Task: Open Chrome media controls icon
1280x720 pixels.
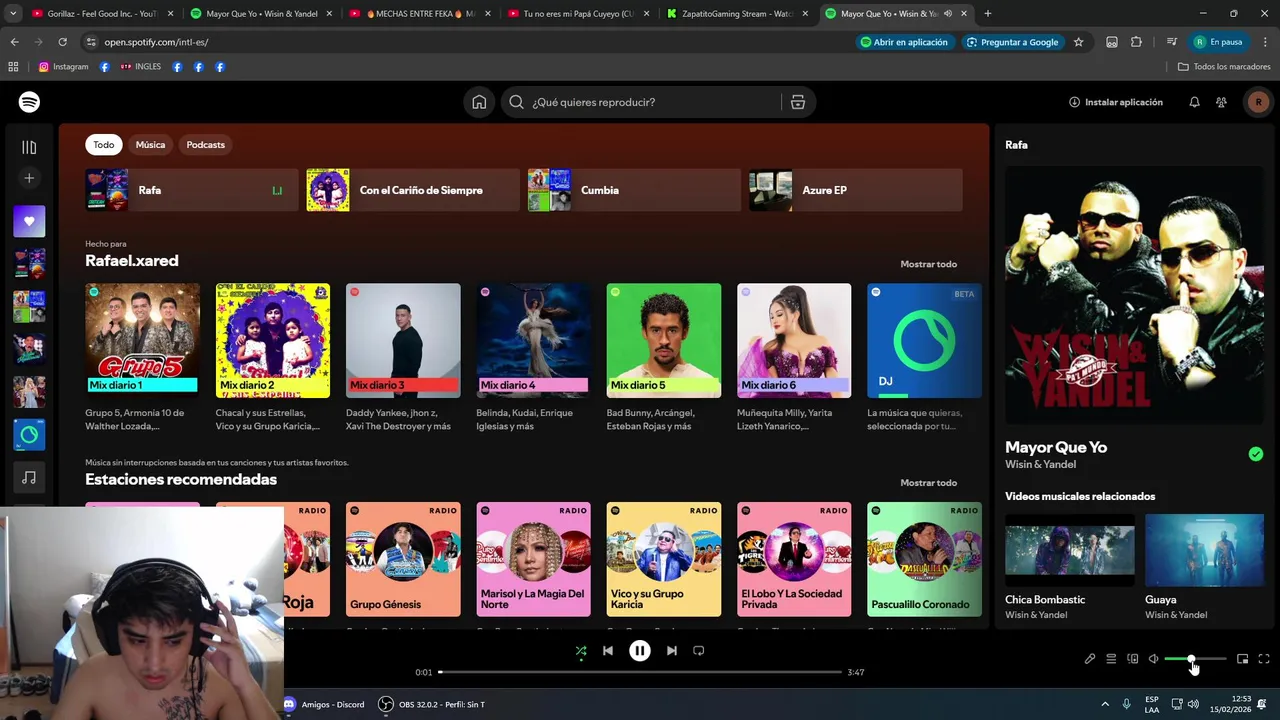Action: [1171, 42]
